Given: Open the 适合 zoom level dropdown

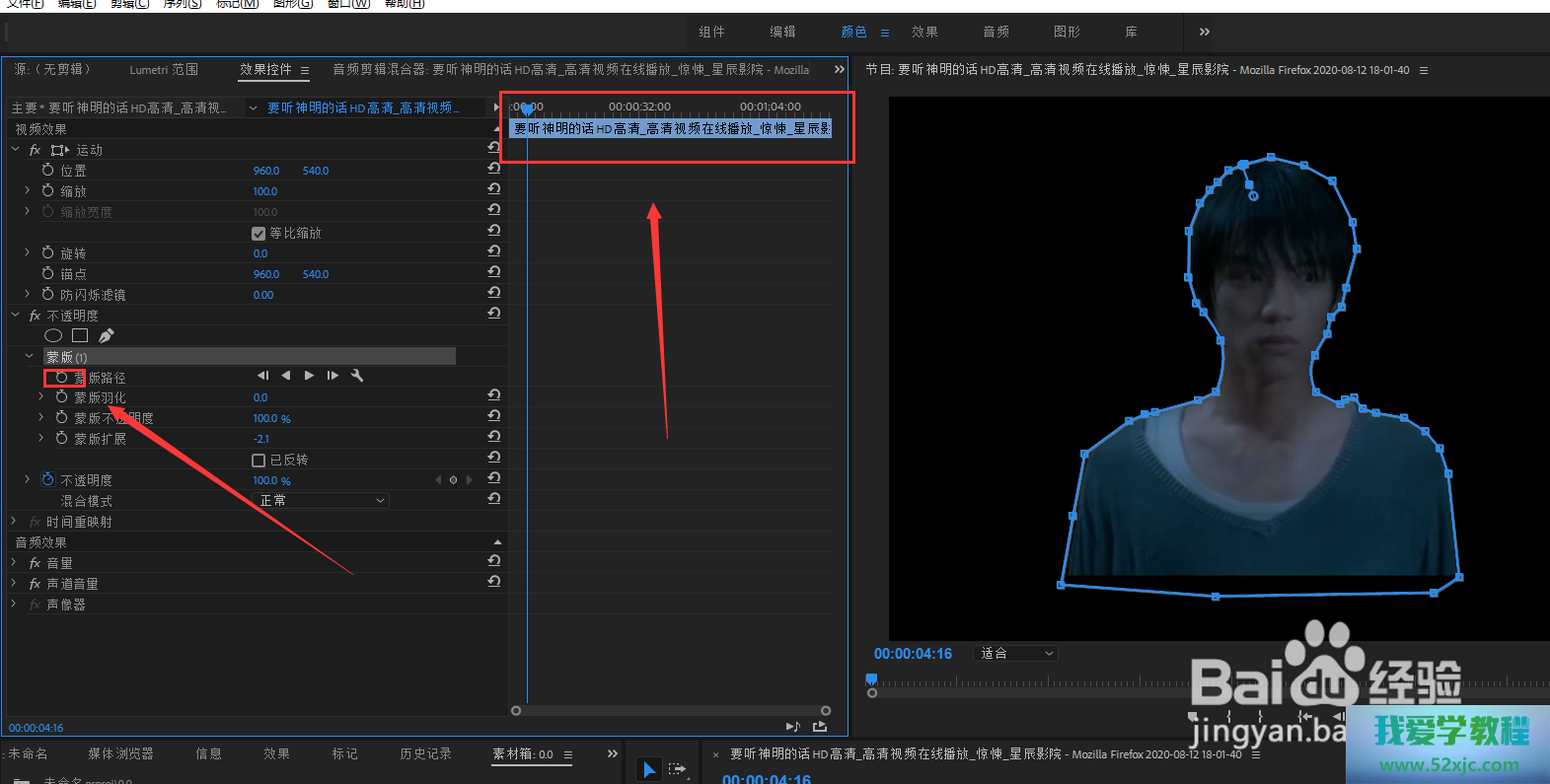Looking at the screenshot, I should click(1016, 654).
